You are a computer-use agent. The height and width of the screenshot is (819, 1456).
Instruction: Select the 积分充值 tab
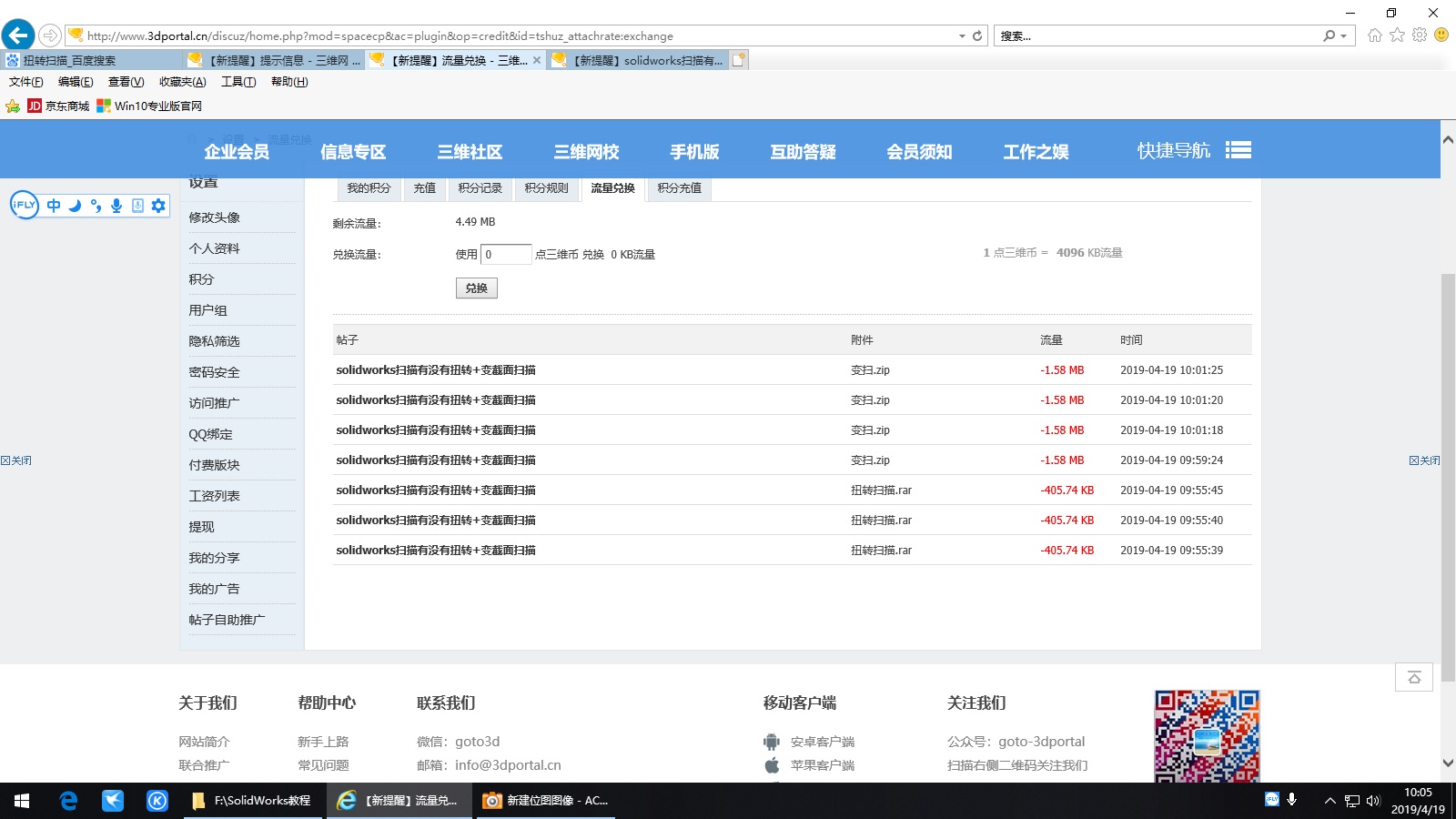[x=680, y=188]
